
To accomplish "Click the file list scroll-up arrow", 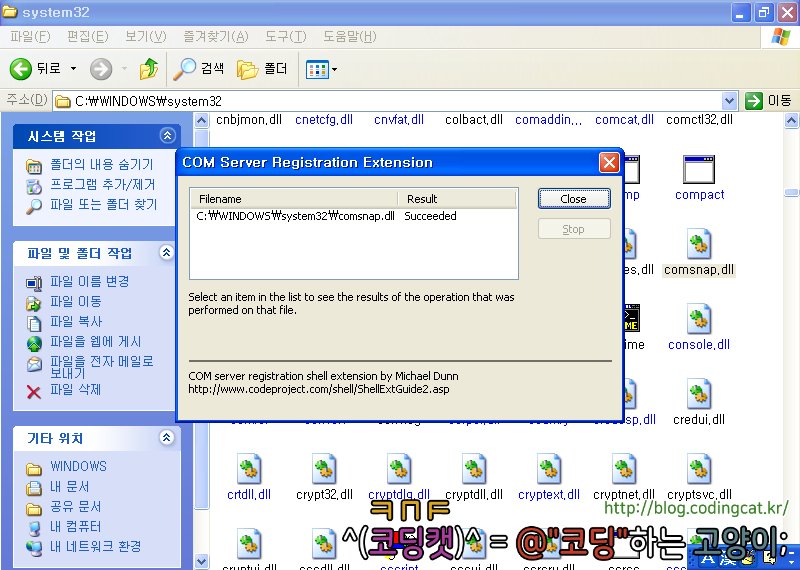I will [x=791, y=120].
